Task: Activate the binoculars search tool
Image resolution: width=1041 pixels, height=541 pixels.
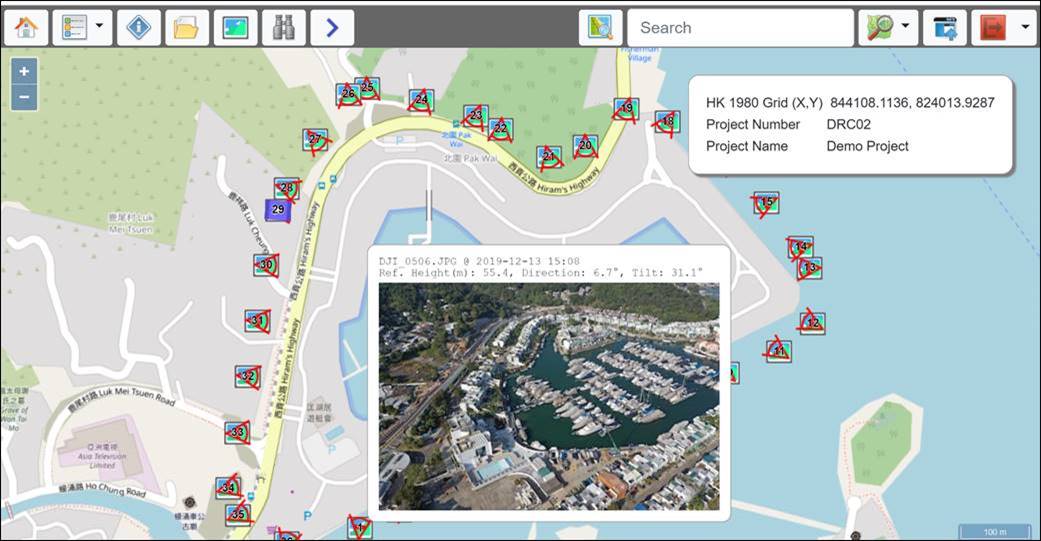Action: click(284, 28)
